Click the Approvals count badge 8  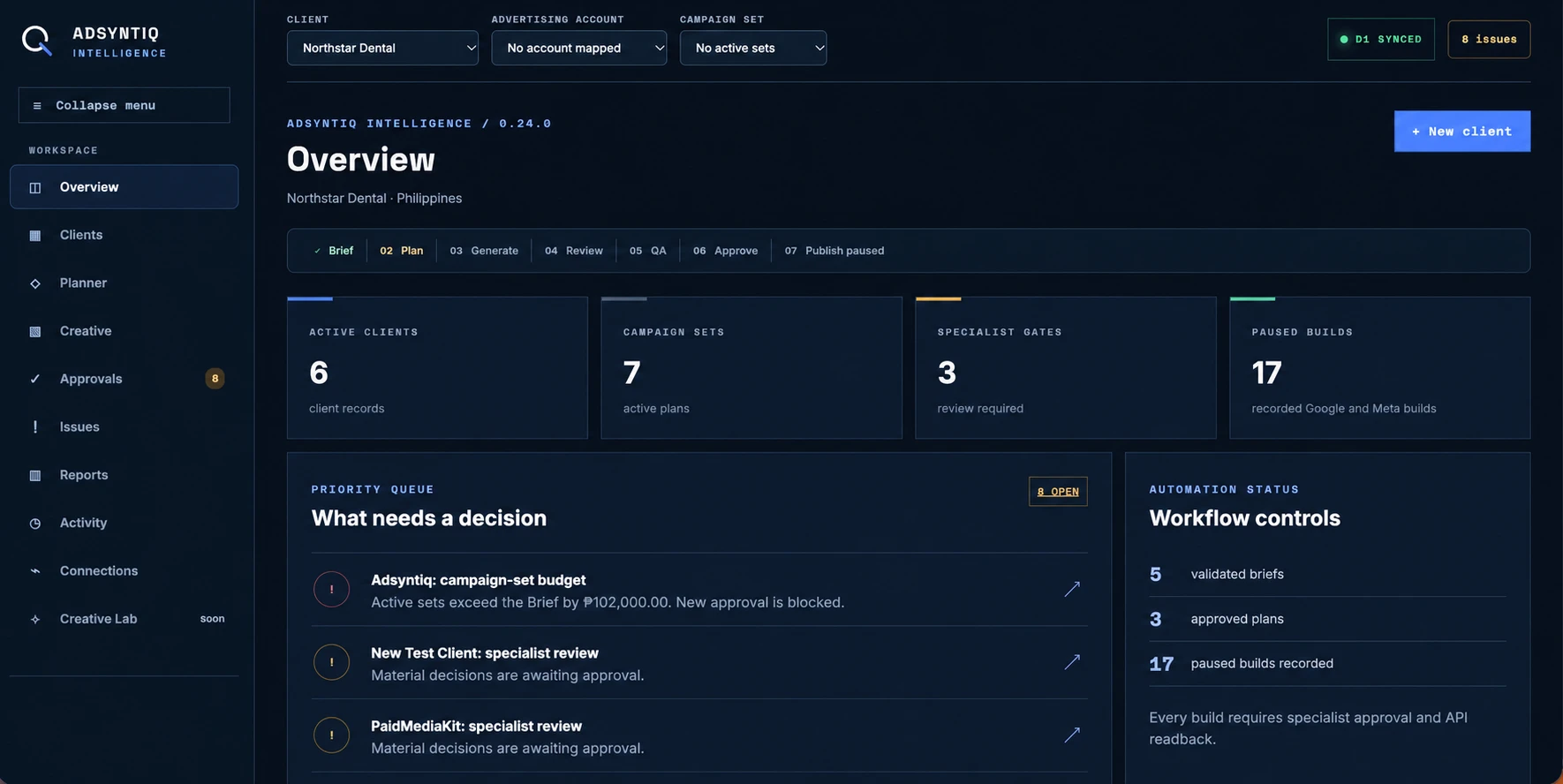pos(215,379)
